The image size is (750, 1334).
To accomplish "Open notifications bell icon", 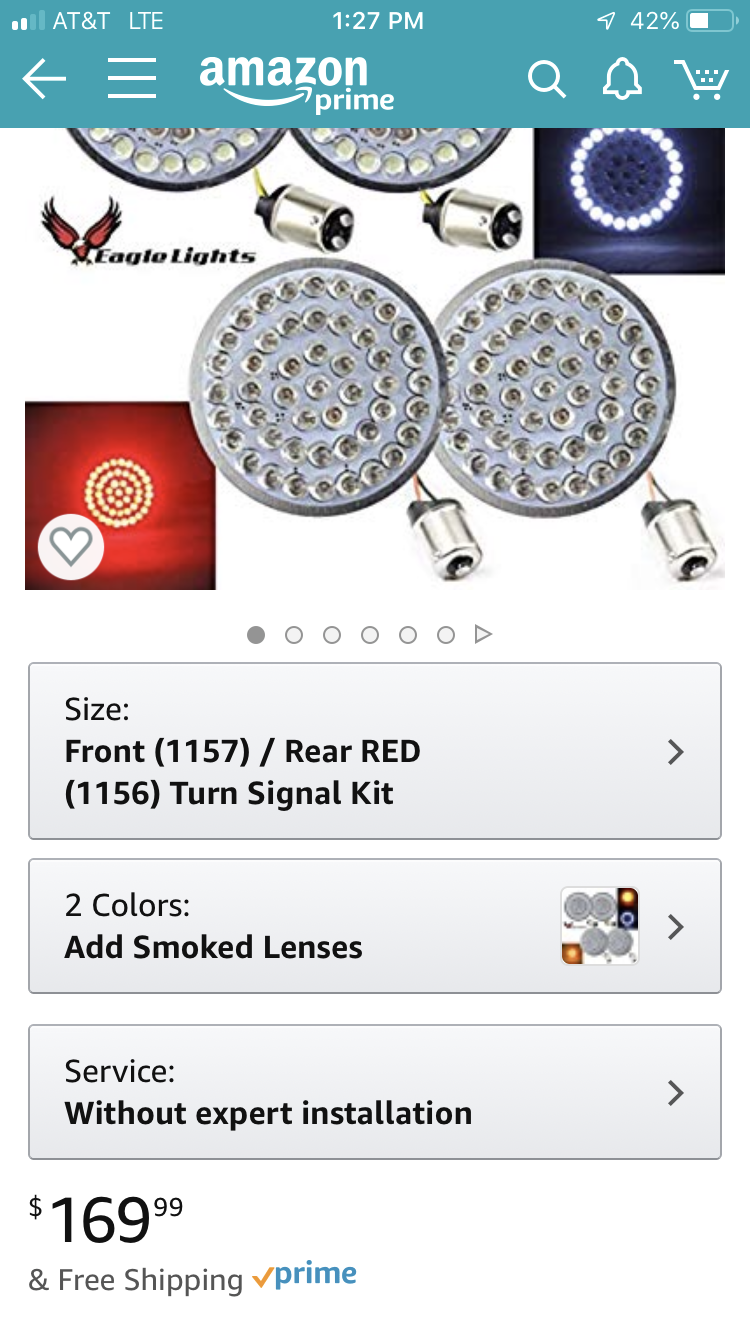I will click(x=622, y=79).
